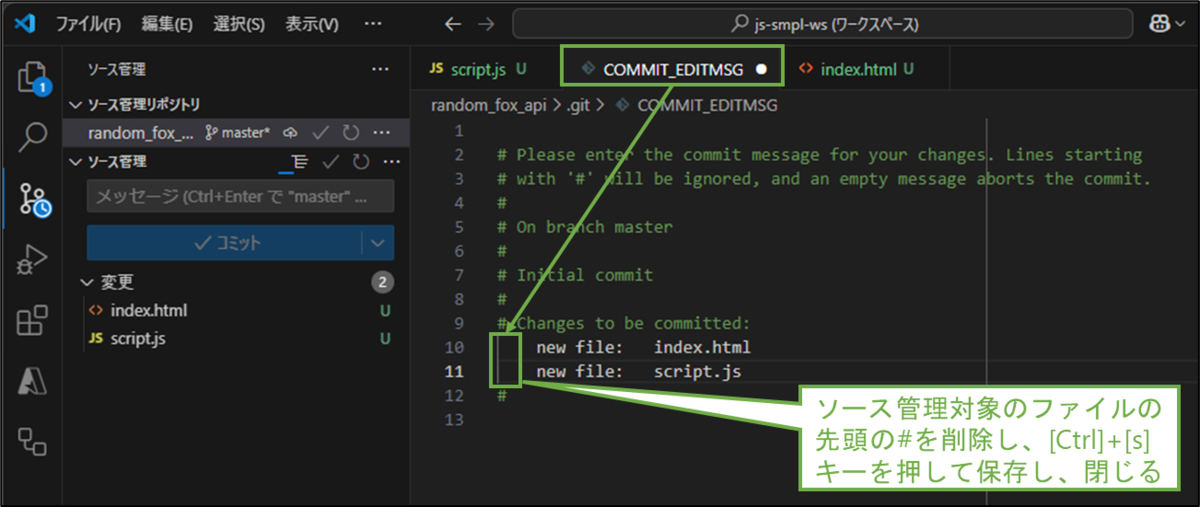Open the ファイル(F) menu
This screenshot has width=1200, height=507.
(89, 24)
